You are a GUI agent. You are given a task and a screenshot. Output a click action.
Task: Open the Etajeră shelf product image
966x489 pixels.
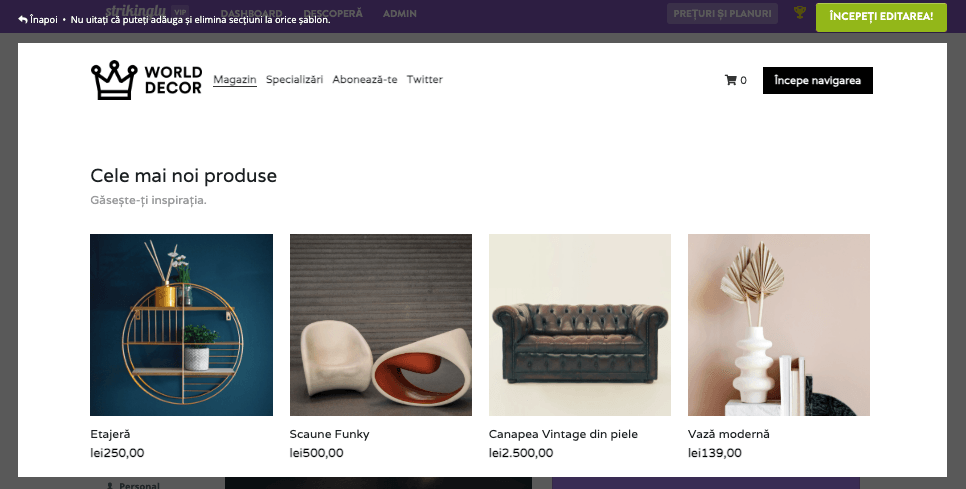(x=181, y=324)
